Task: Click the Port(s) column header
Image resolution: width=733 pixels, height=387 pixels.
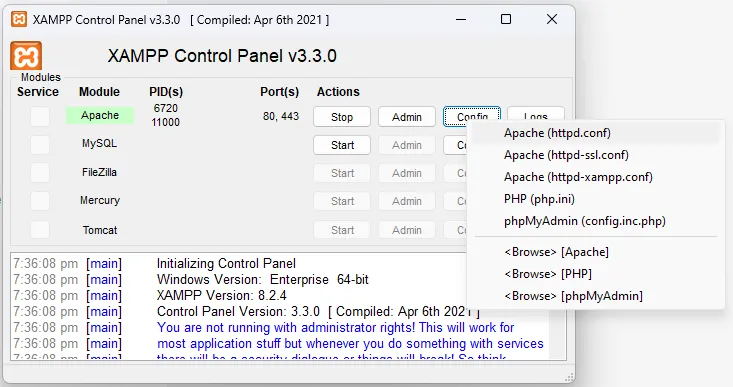Action: point(280,92)
